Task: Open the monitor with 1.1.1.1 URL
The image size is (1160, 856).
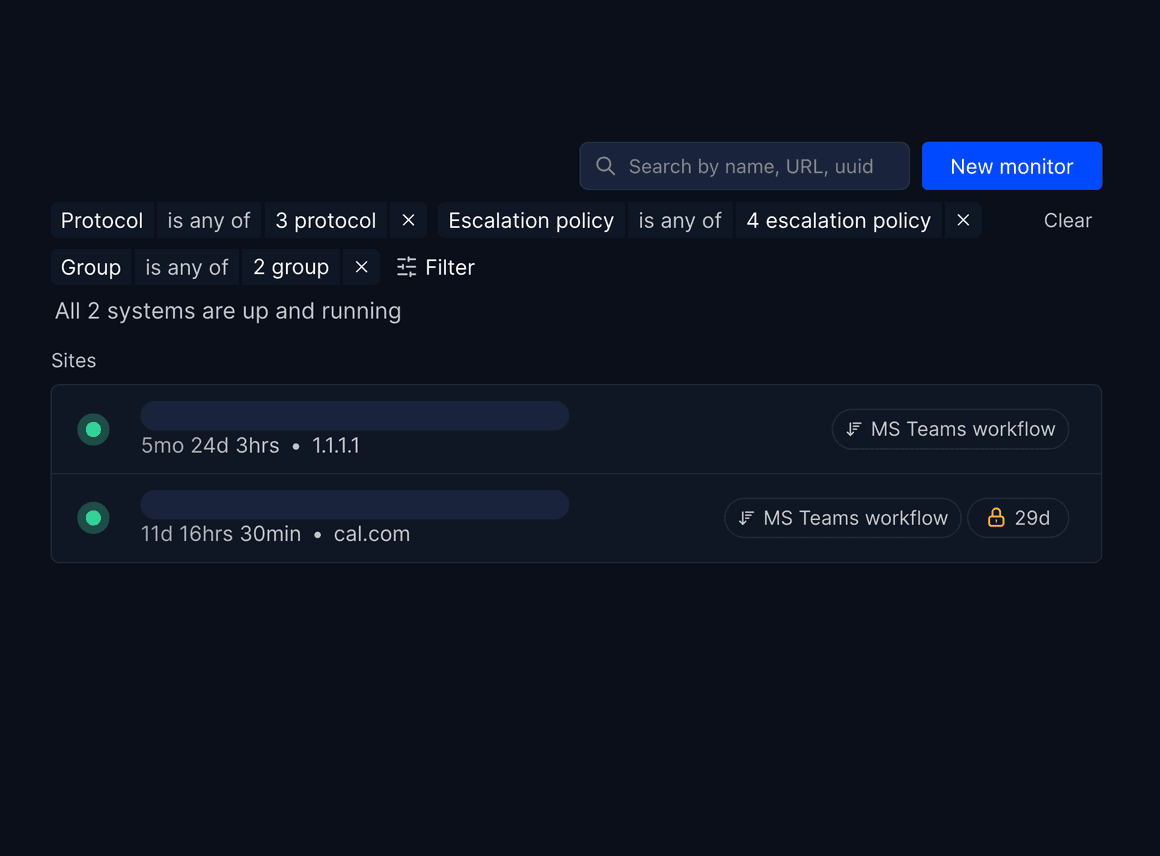Action: pos(576,429)
